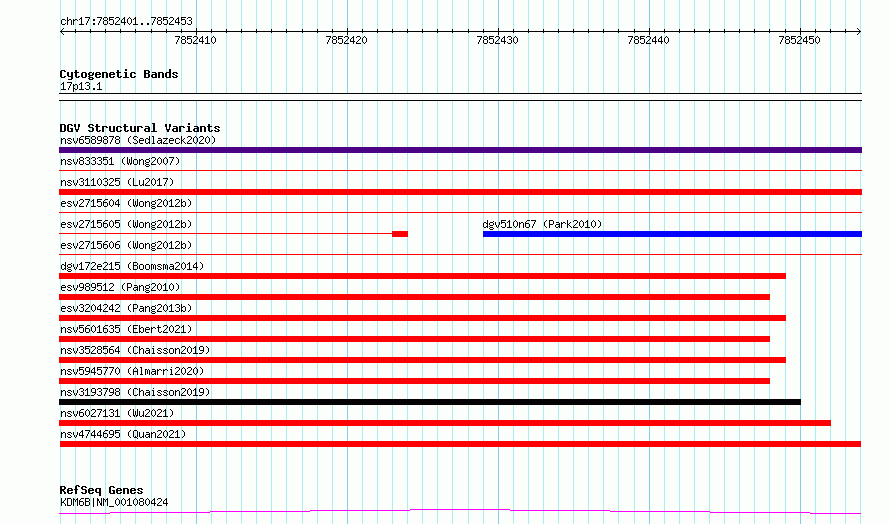Open the dgv510n67 (Park2010) label
890x524 pixels.
click(x=542, y=224)
